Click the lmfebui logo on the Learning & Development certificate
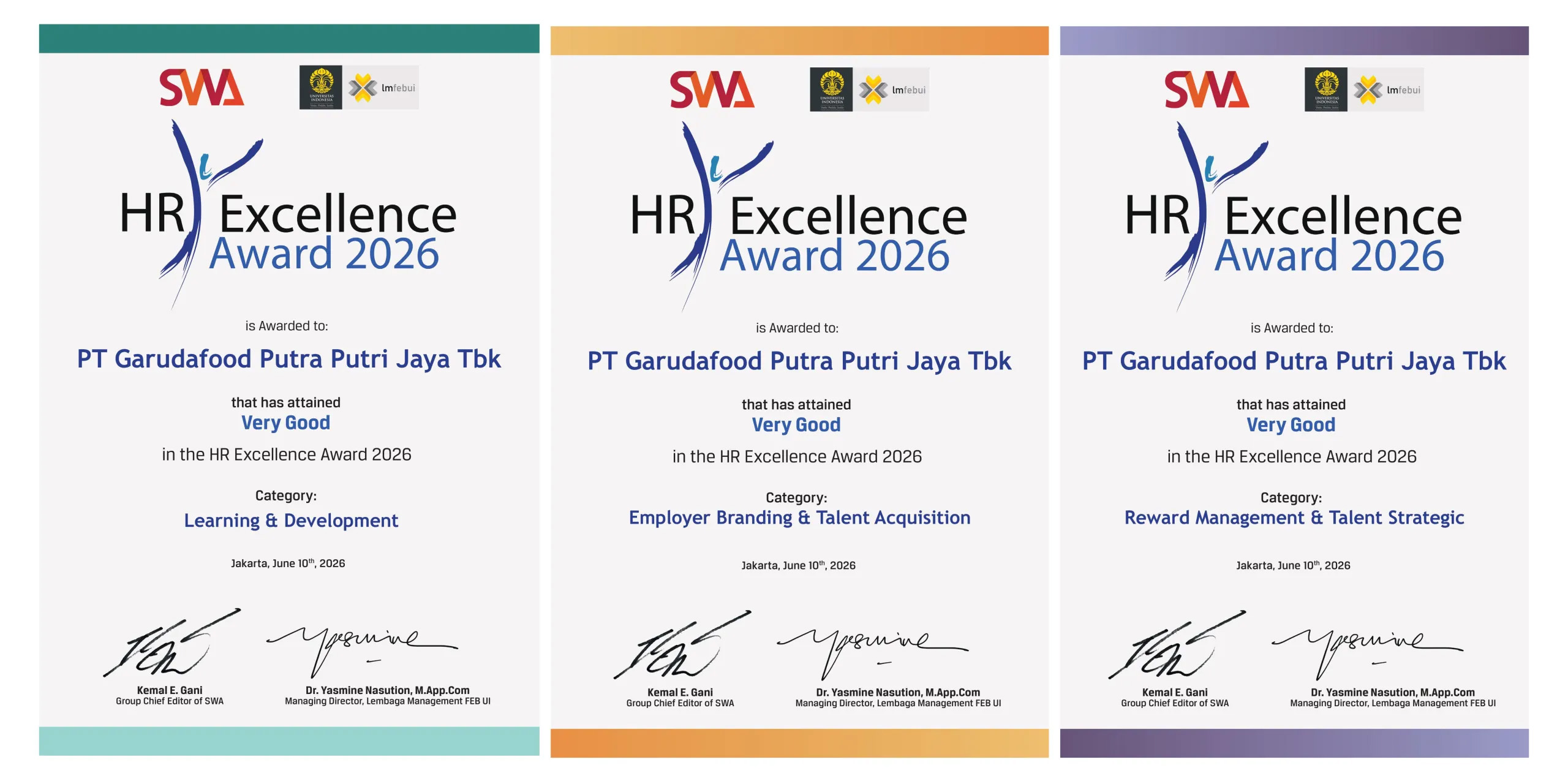 pos(381,88)
